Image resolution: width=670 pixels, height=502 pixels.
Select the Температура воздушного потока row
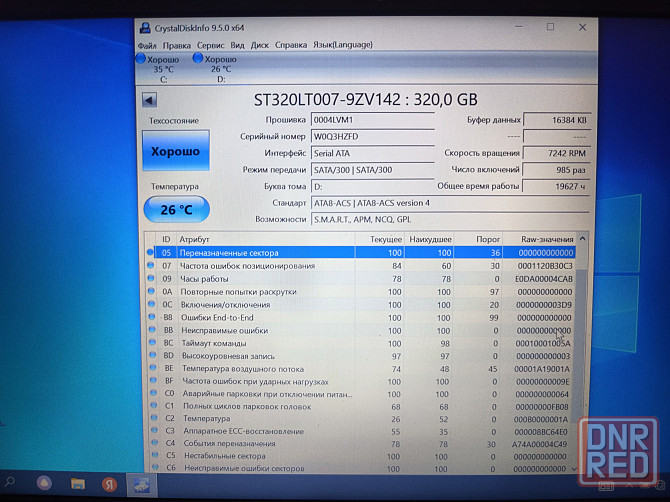tap(362, 369)
